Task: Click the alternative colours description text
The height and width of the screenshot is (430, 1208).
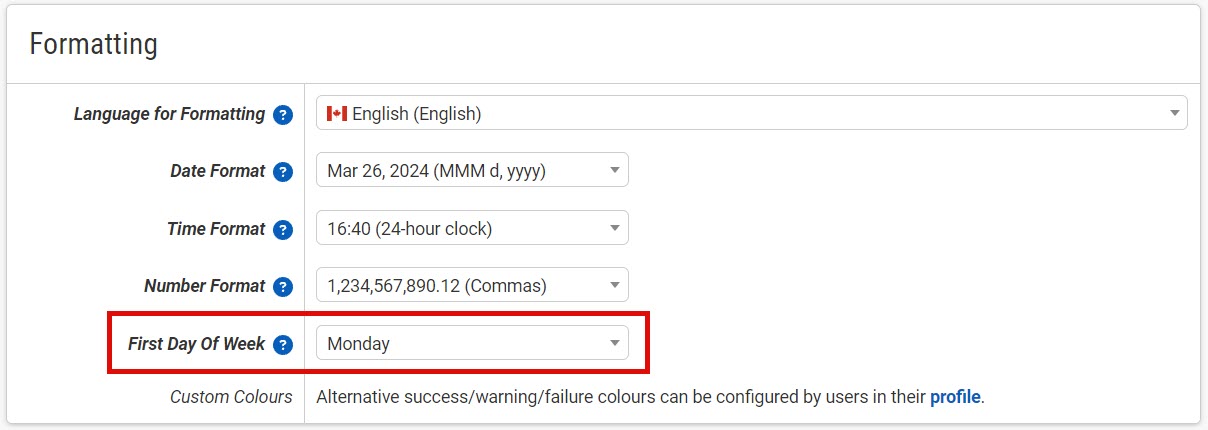Action: [620, 397]
